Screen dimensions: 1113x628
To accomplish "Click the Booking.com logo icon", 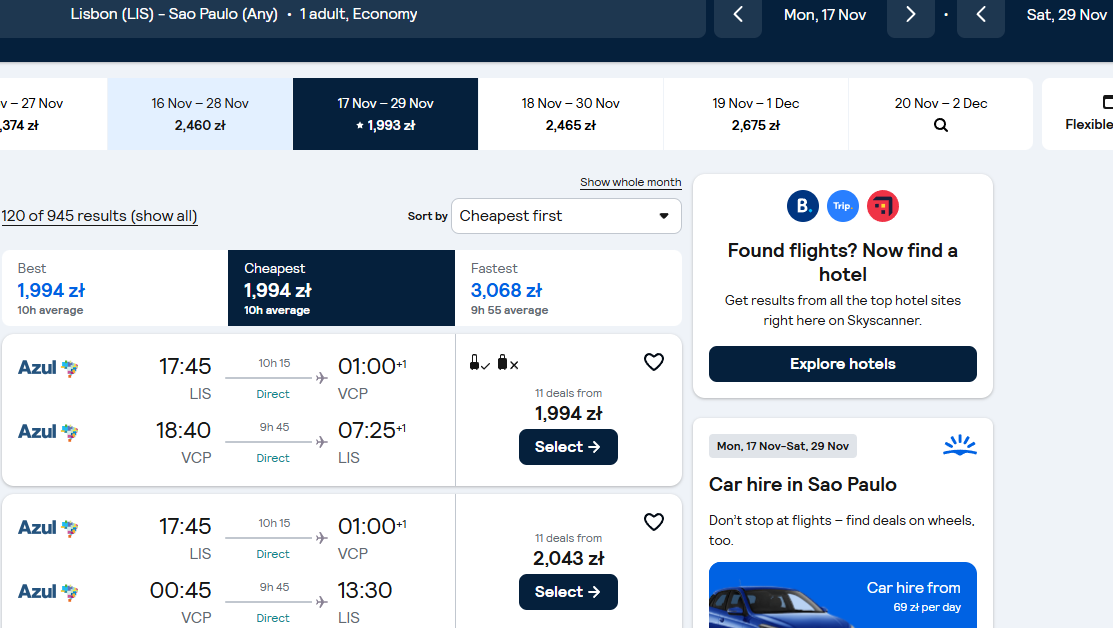I will point(803,206).
